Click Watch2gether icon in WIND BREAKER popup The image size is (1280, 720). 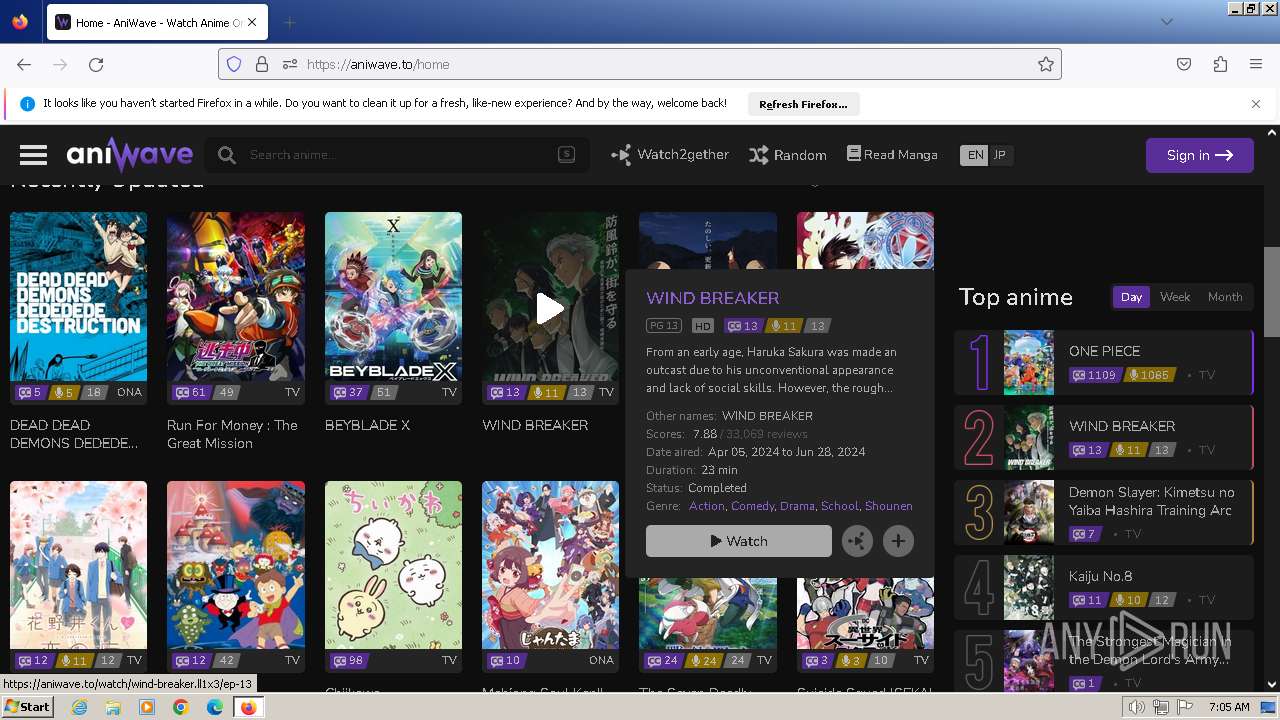pyautogui.click(x=857, y=541)
